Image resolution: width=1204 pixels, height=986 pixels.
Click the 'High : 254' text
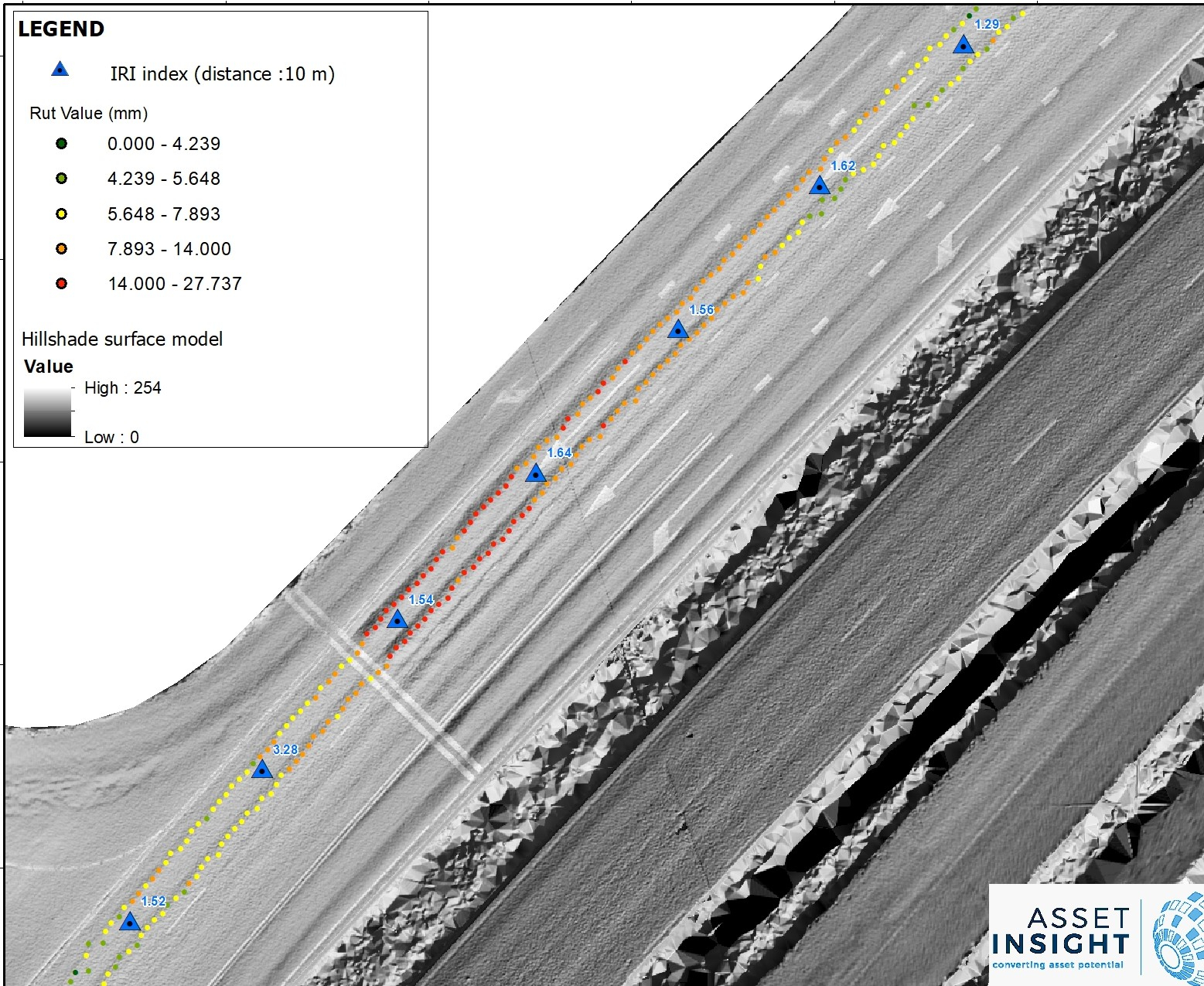[123, 388]
